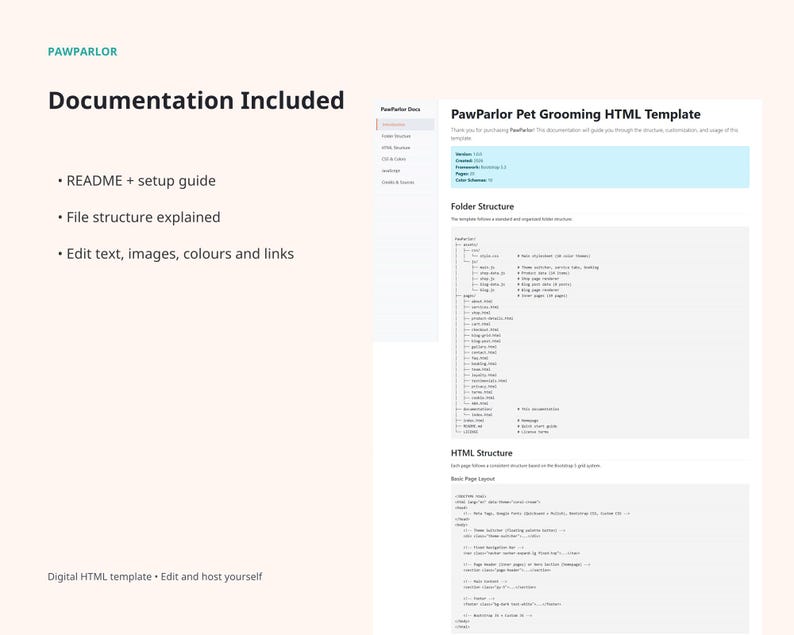Click the Framework line in the info box
794x635 pixels.
click(481, 167)
